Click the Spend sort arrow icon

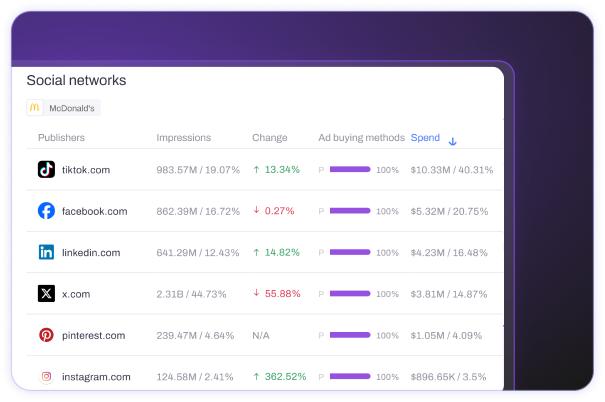(452, 141)
